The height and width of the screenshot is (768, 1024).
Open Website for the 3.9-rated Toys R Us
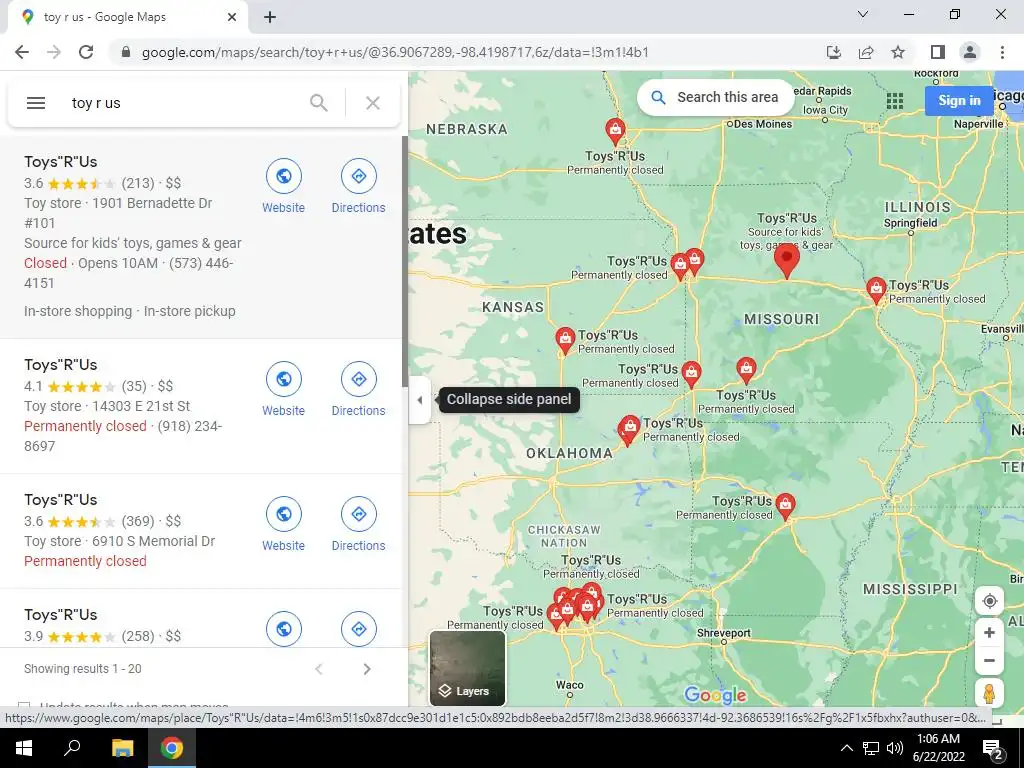(283, 629)
